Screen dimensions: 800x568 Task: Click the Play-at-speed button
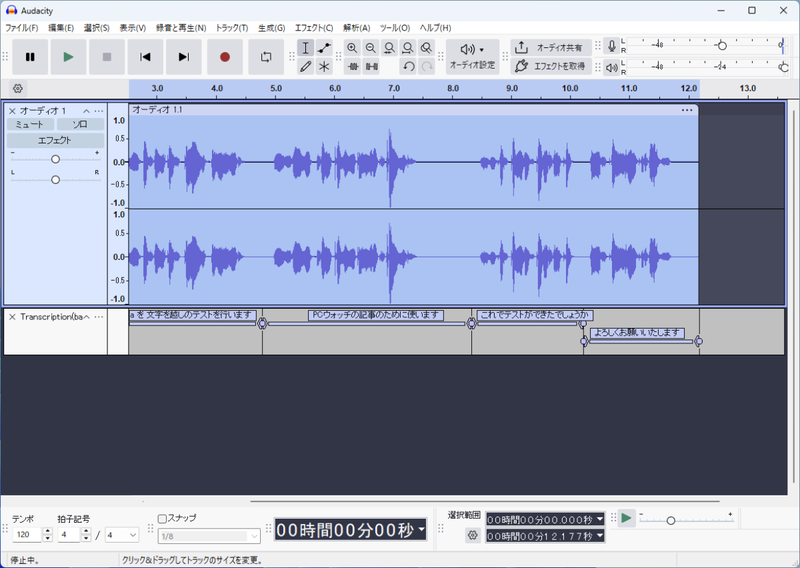pos(627,518)
